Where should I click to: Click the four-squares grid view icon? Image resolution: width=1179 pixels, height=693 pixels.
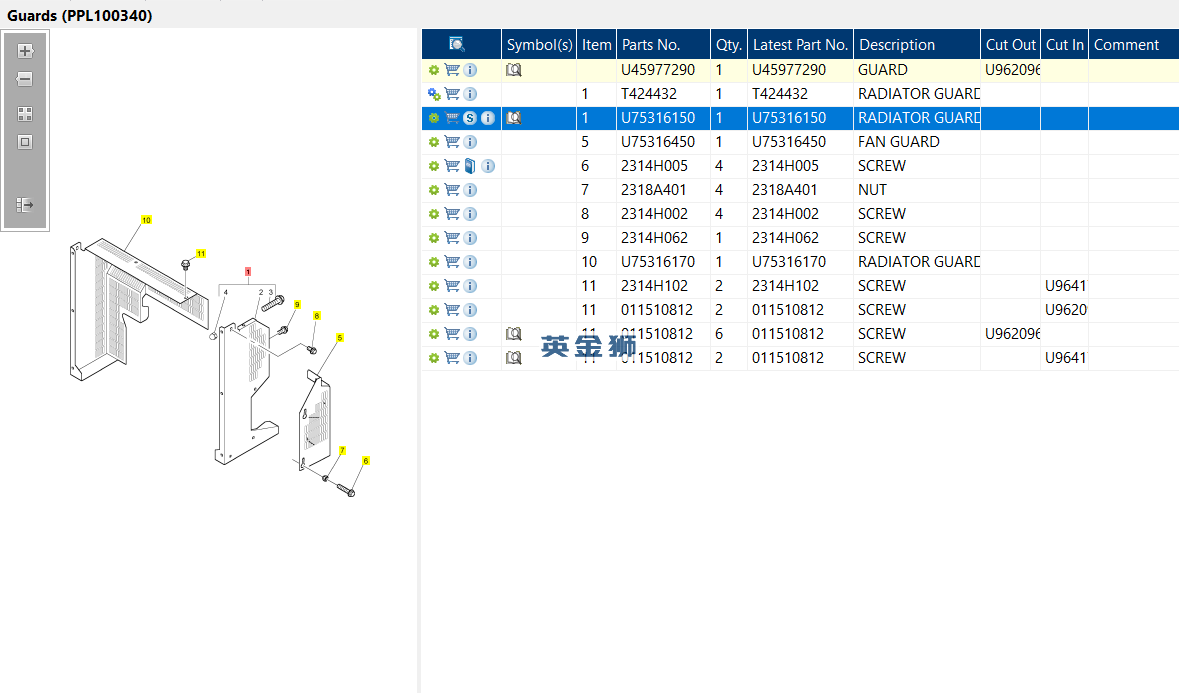tap(25, 114)
